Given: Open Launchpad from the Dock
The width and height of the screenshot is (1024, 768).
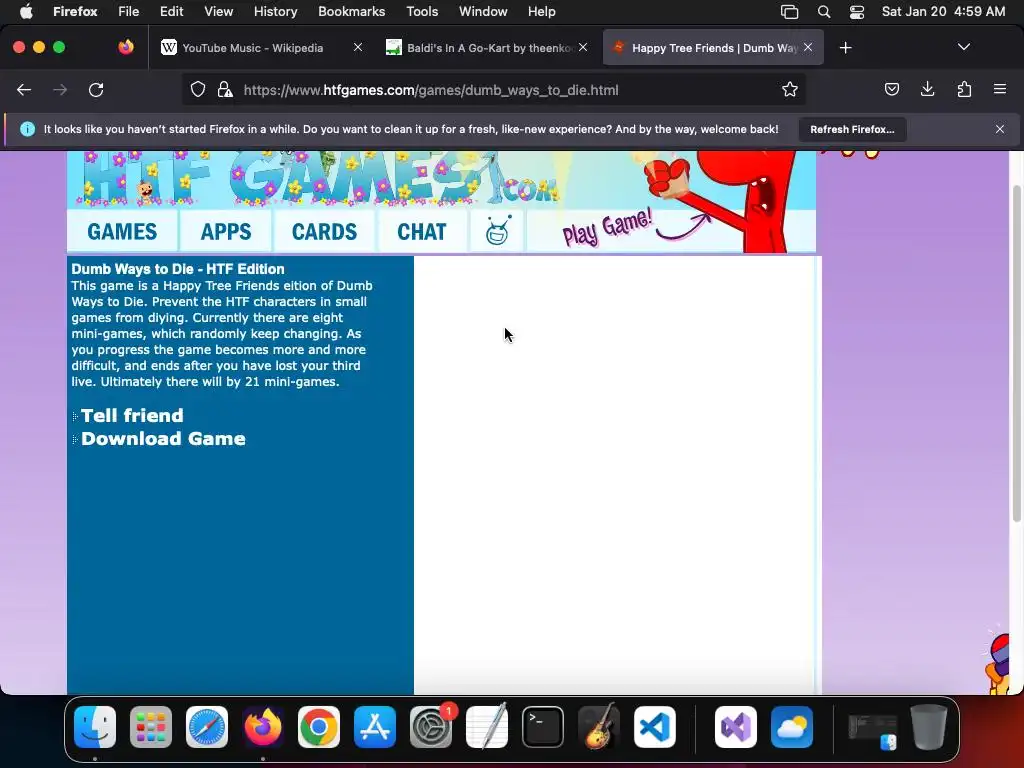Looking at the screenshot, I should pyautogui.click(x=151, y=727).
